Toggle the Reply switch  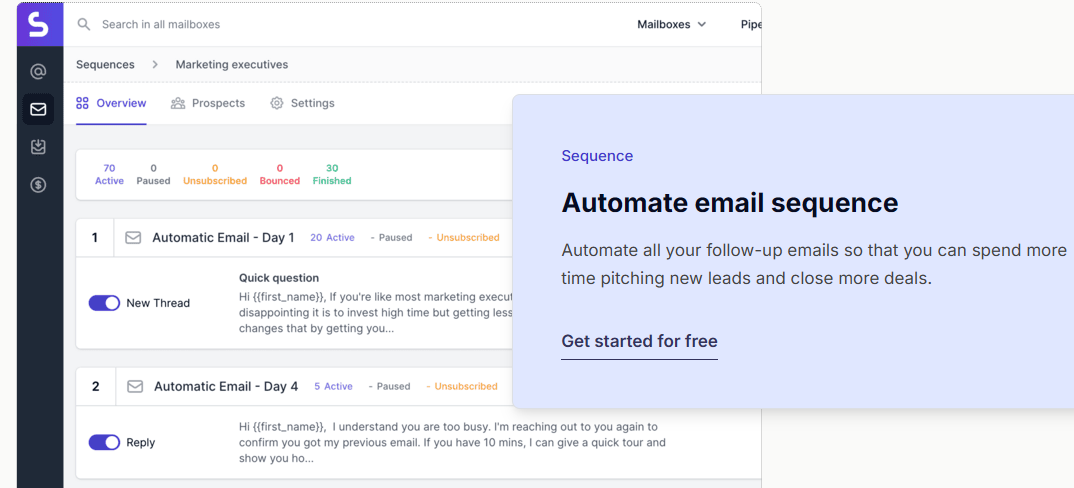[104, 442]
